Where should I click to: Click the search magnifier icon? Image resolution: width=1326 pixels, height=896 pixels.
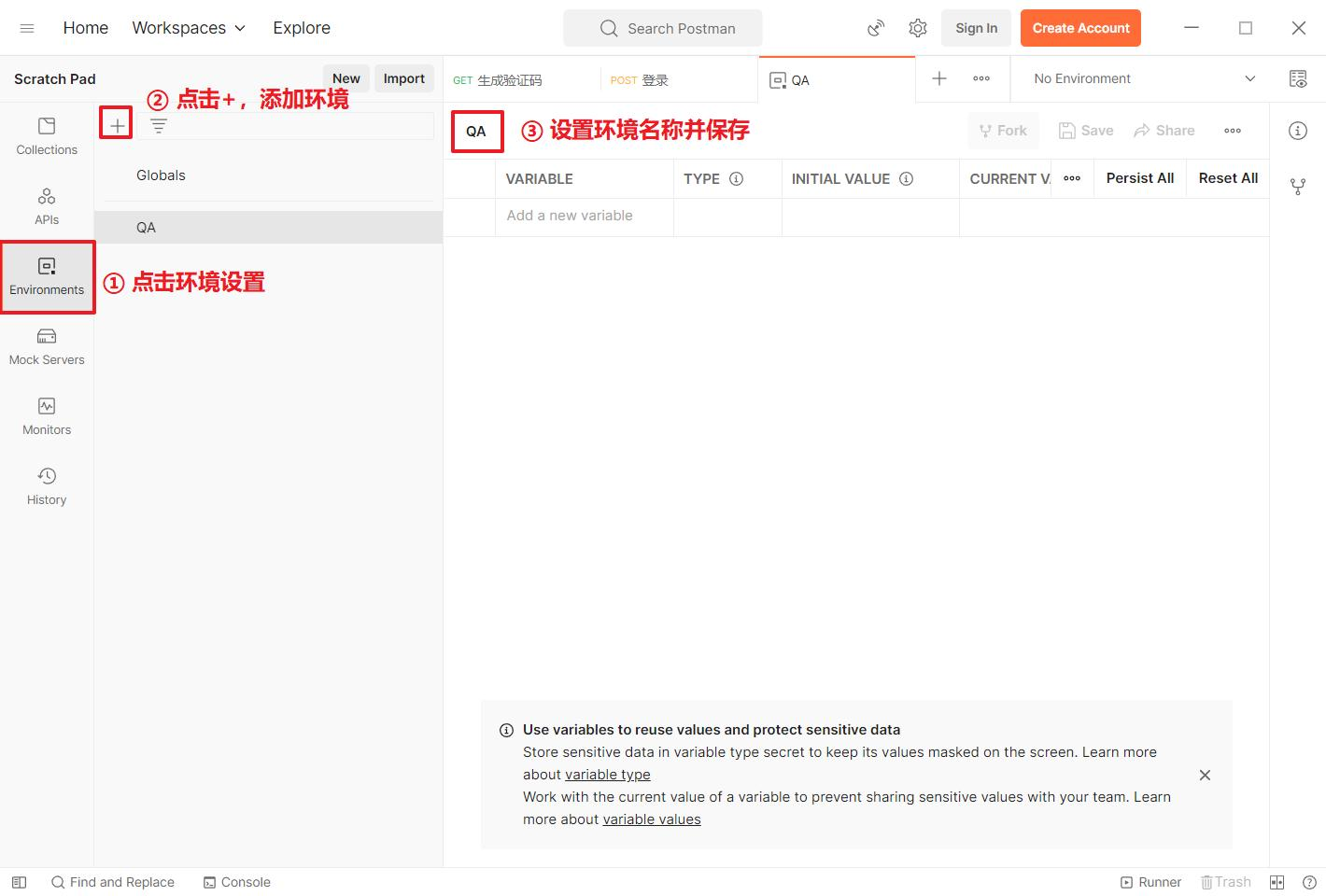tap(609, 28)
